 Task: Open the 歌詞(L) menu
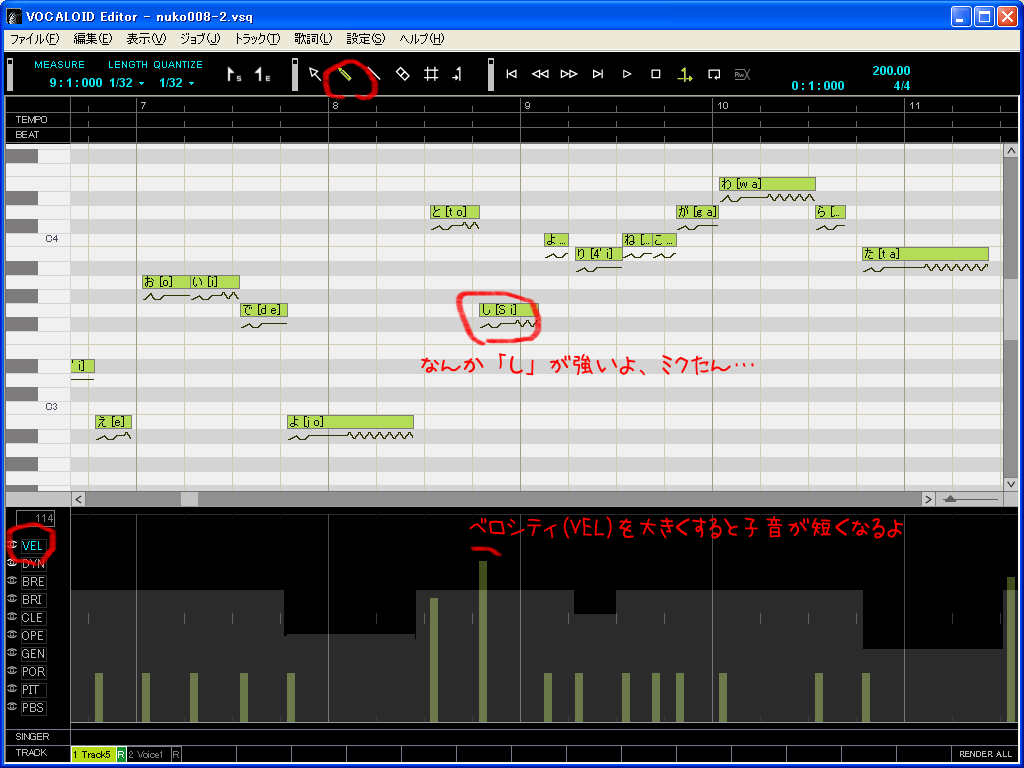tap(313, 39)
